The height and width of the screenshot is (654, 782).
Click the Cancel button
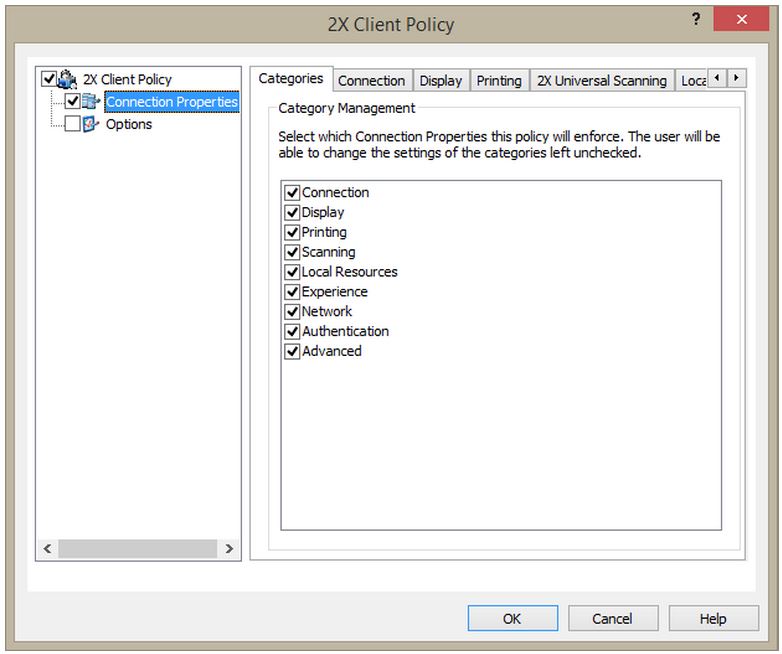coord(612,619)
